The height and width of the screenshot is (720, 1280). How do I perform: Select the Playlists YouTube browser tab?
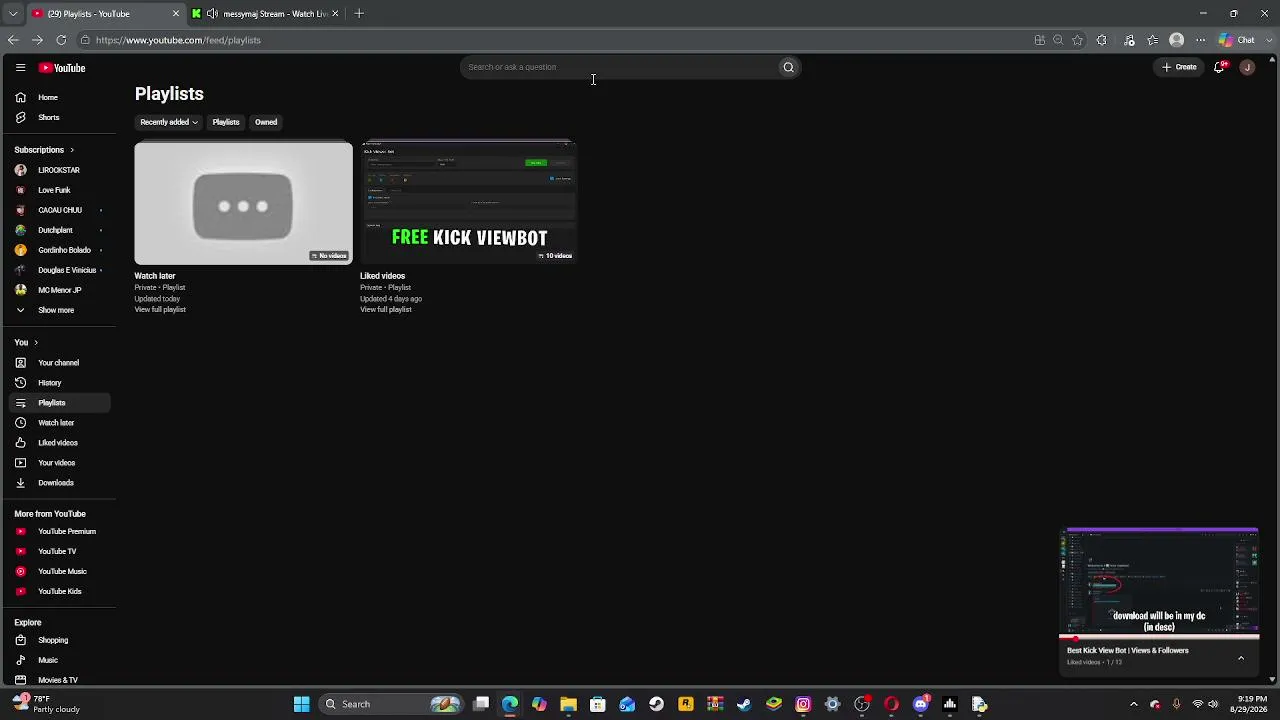[88, 13]
